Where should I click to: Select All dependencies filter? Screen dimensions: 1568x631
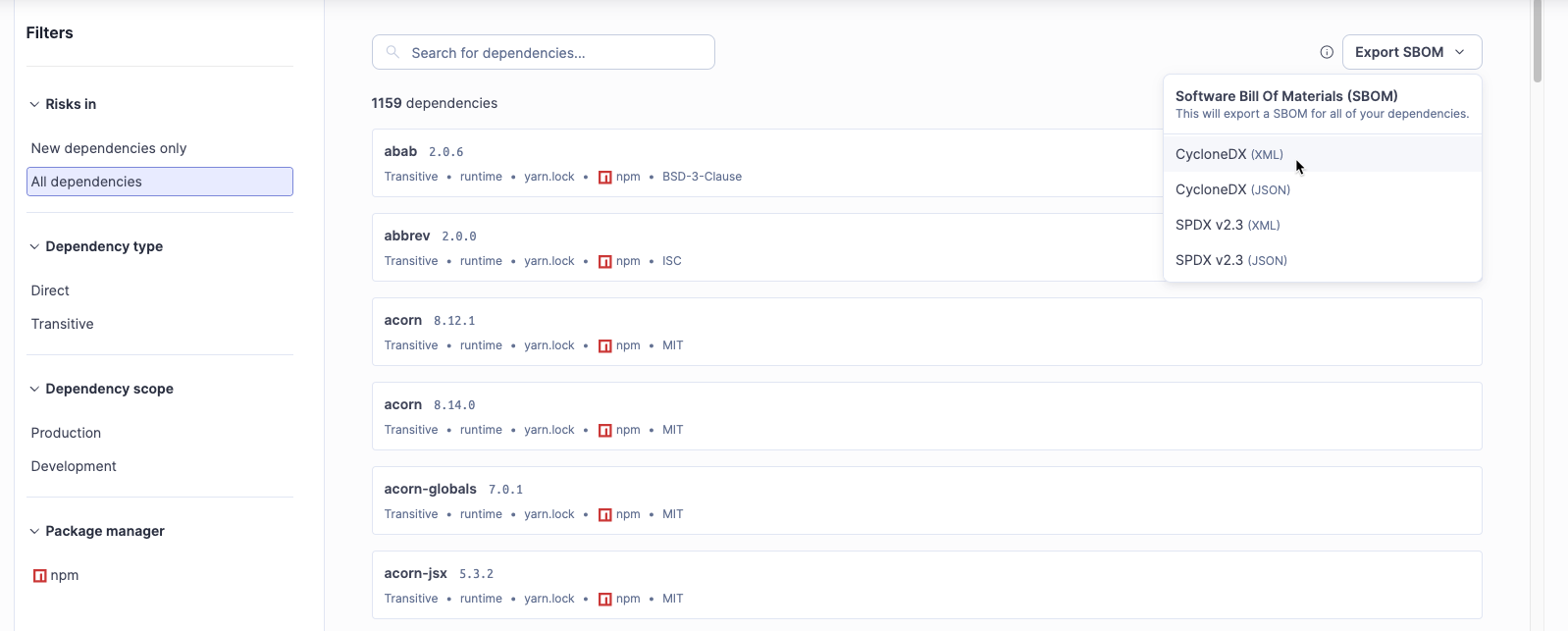(159, 182)
